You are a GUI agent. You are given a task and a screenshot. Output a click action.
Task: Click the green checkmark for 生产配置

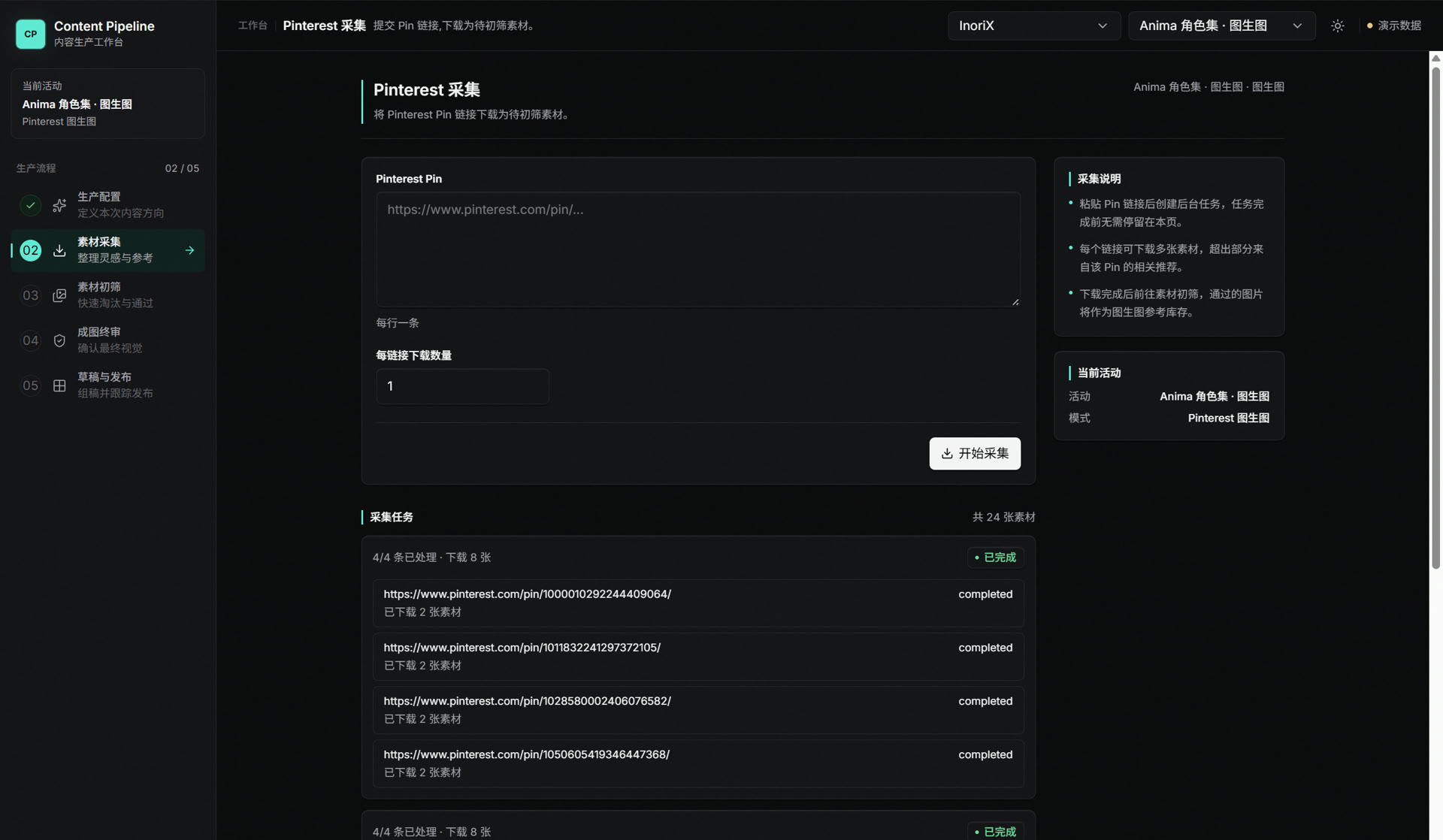pyautogui.click(x=31, y=205)
